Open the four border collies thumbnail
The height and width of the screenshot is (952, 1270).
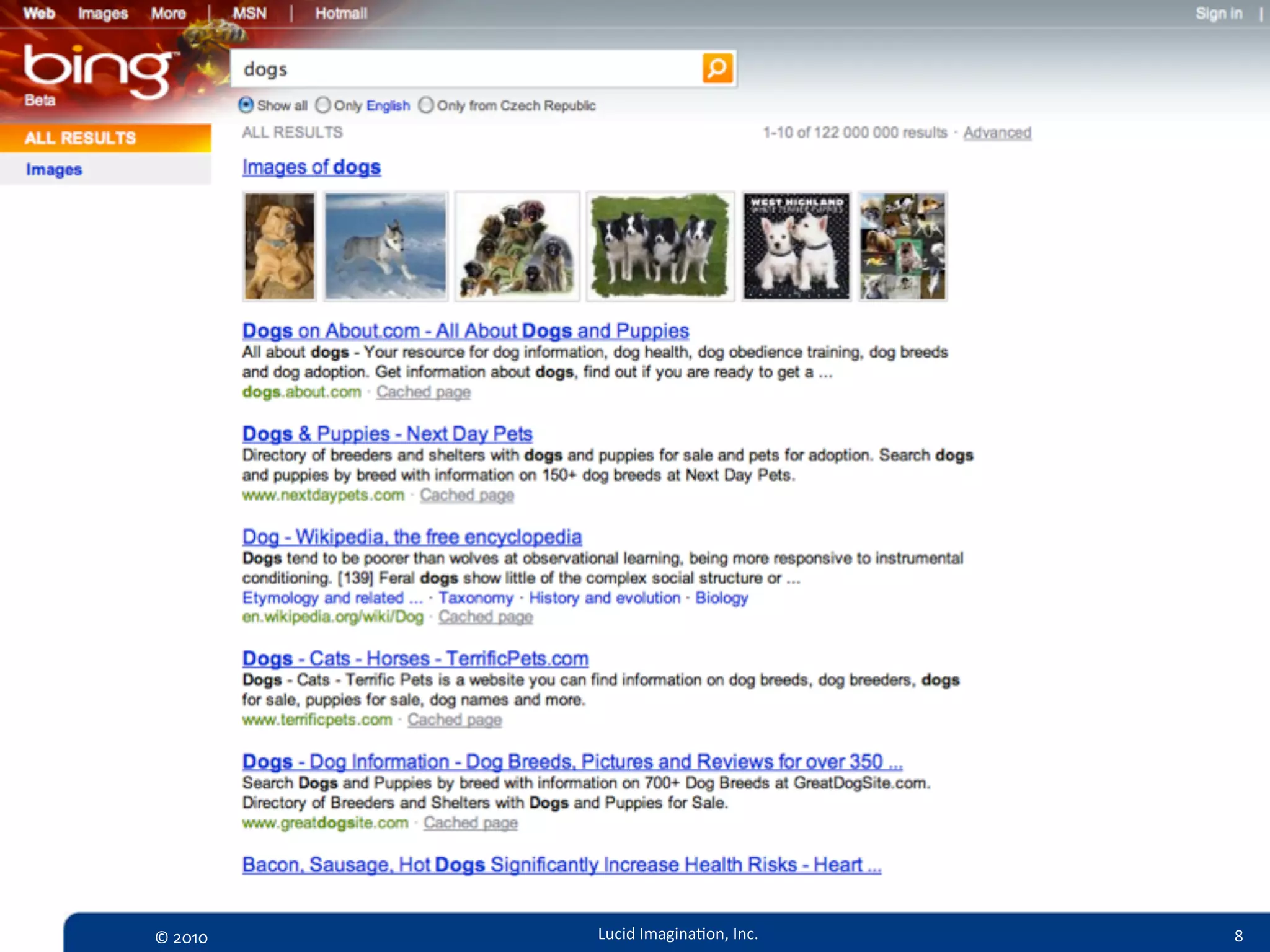[x=660, y=246]
